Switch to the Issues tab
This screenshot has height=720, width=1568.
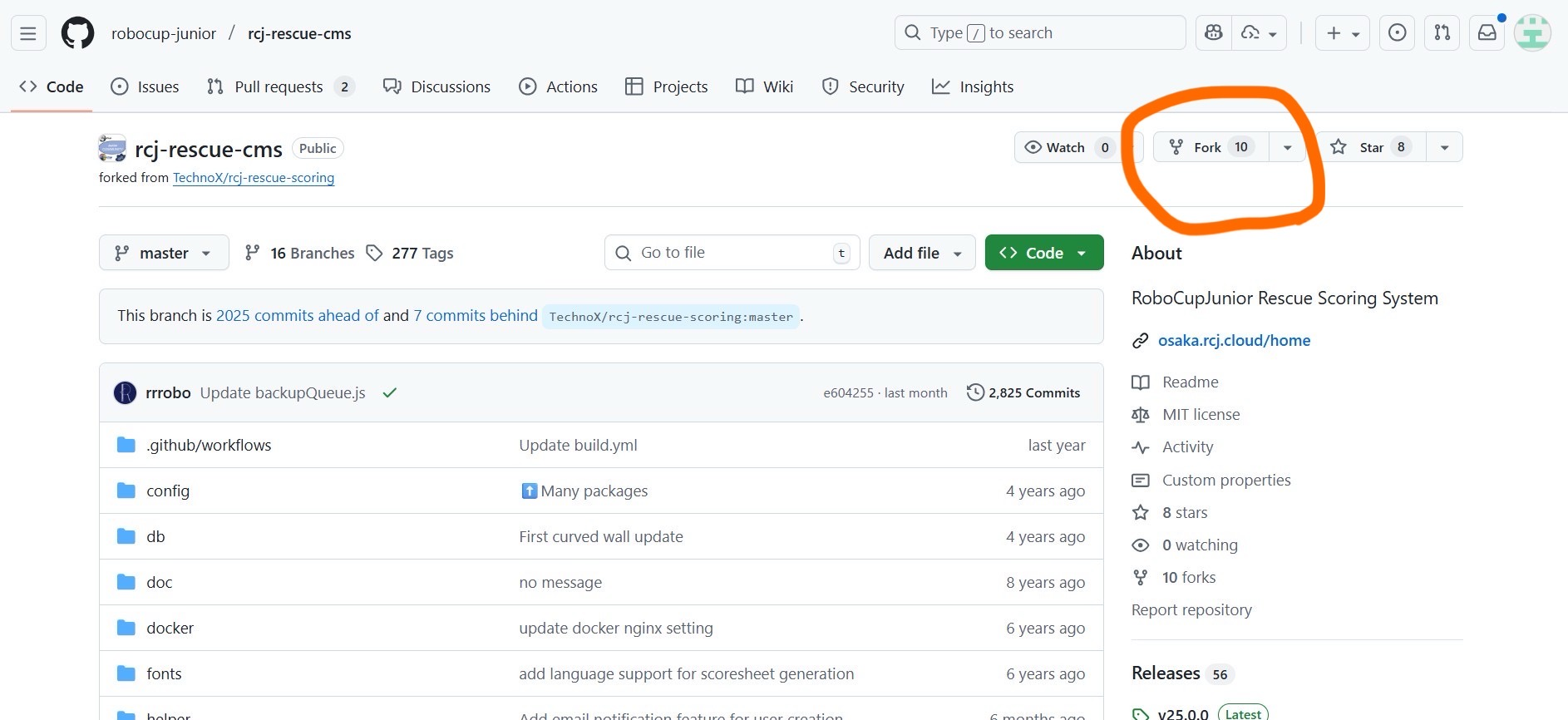pyautogui.click(x=145, y=86)
